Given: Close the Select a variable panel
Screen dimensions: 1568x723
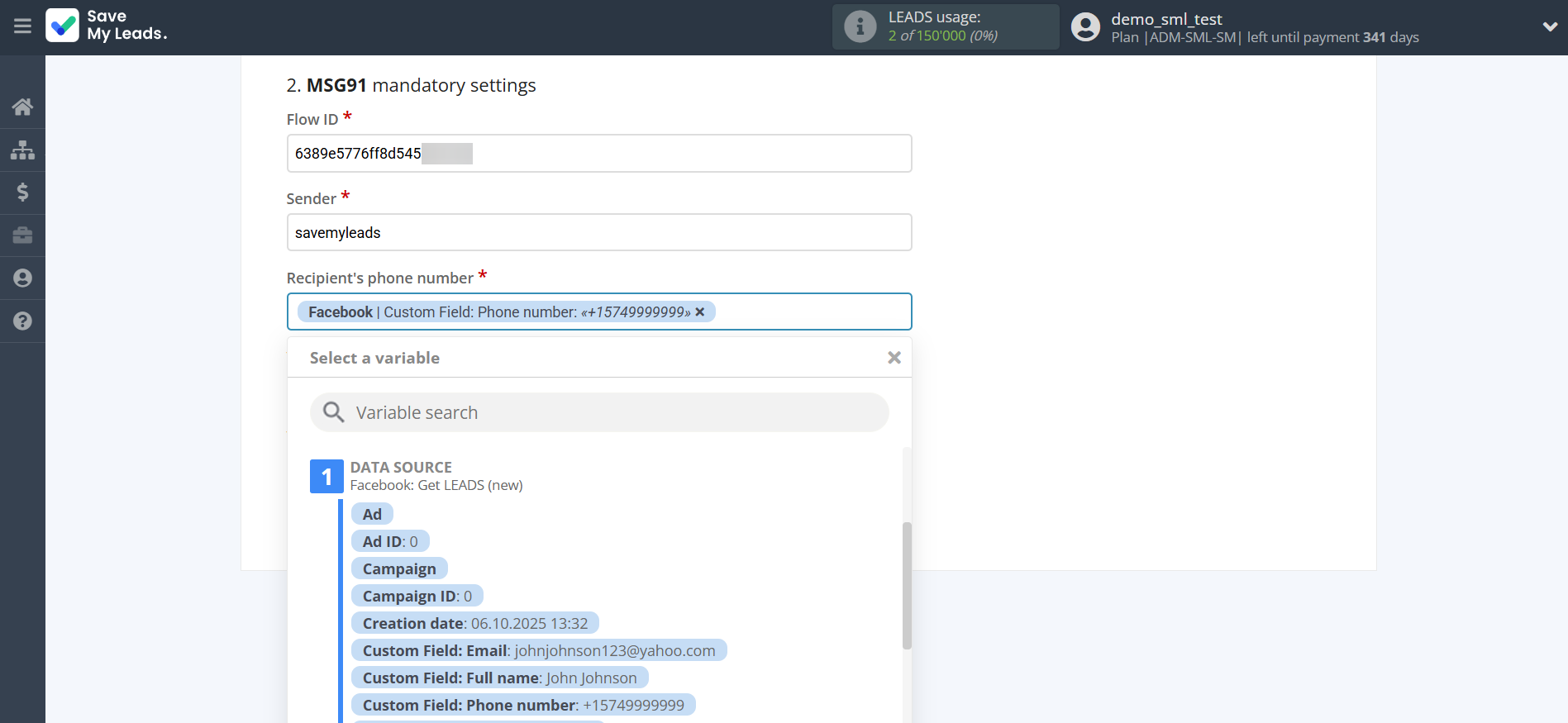Looking at the screenshot, I should (894, 358).
